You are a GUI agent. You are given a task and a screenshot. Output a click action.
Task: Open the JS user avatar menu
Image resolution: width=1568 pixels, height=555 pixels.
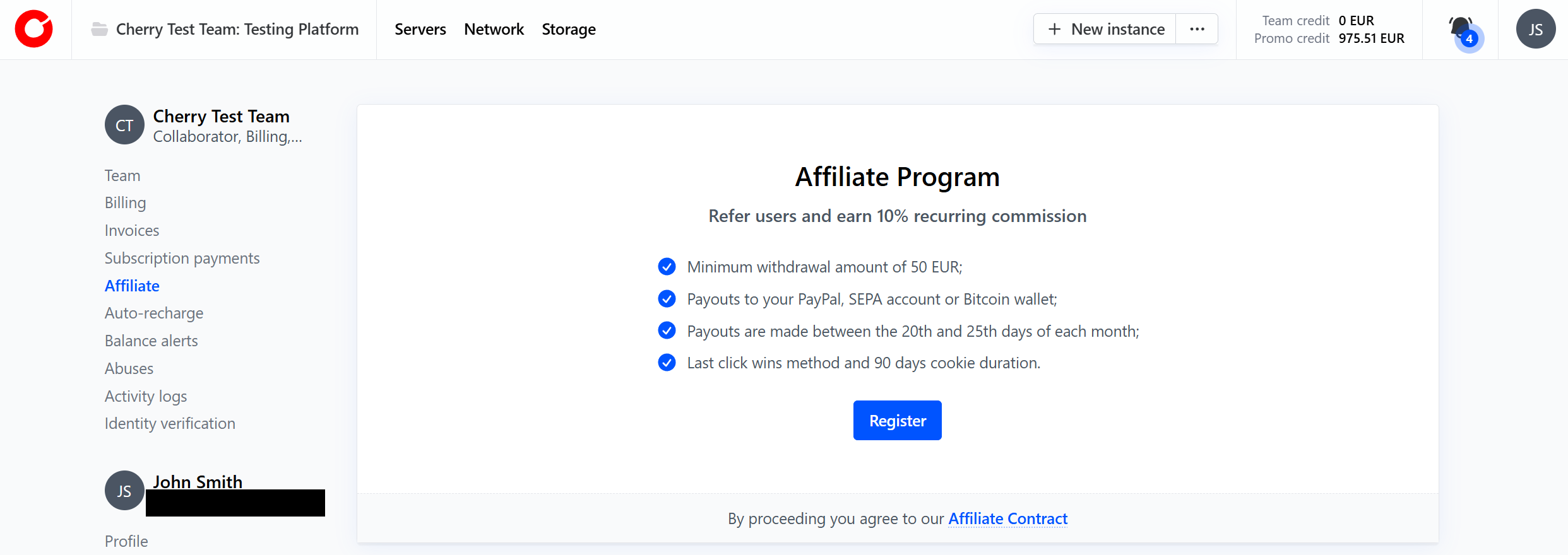tap(1535, 29)
